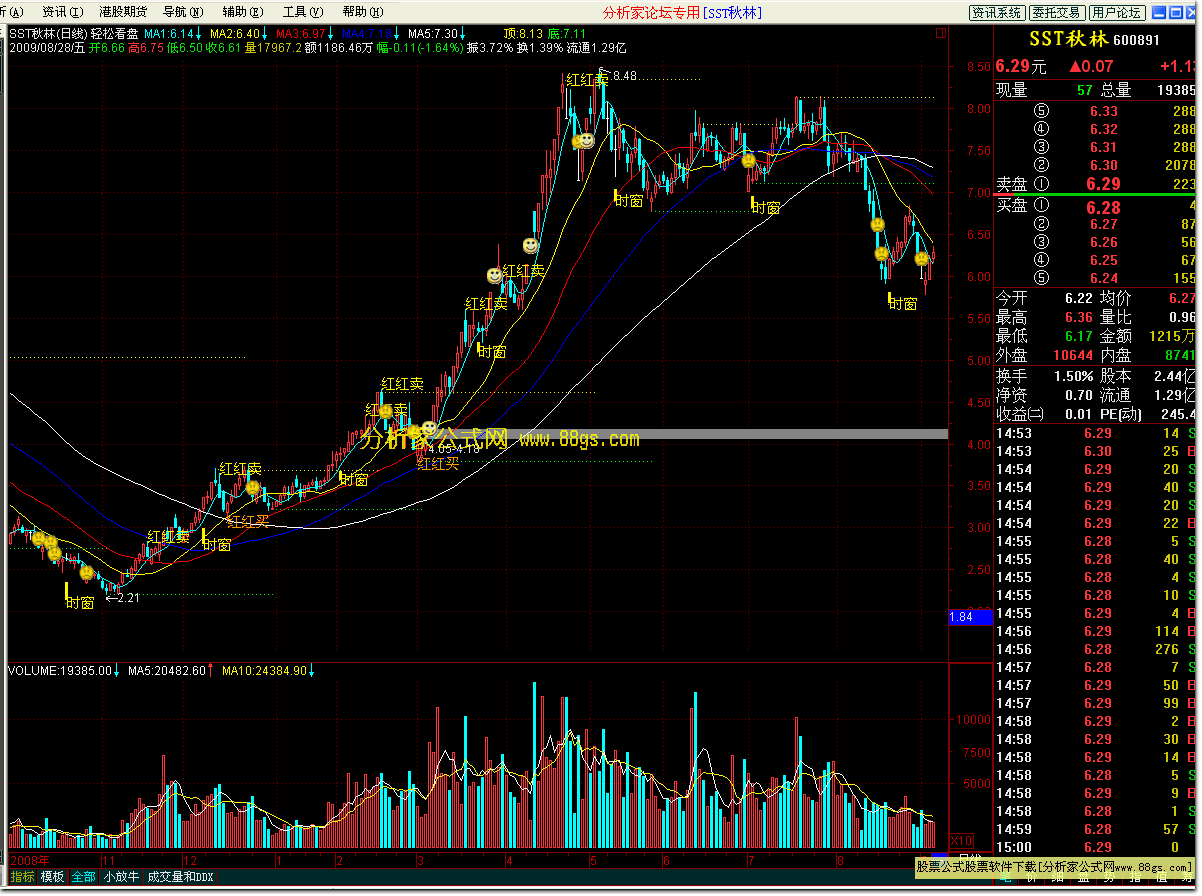
Task: Click the 换手 value 1.50%
Action: (x=1075, y=376)
